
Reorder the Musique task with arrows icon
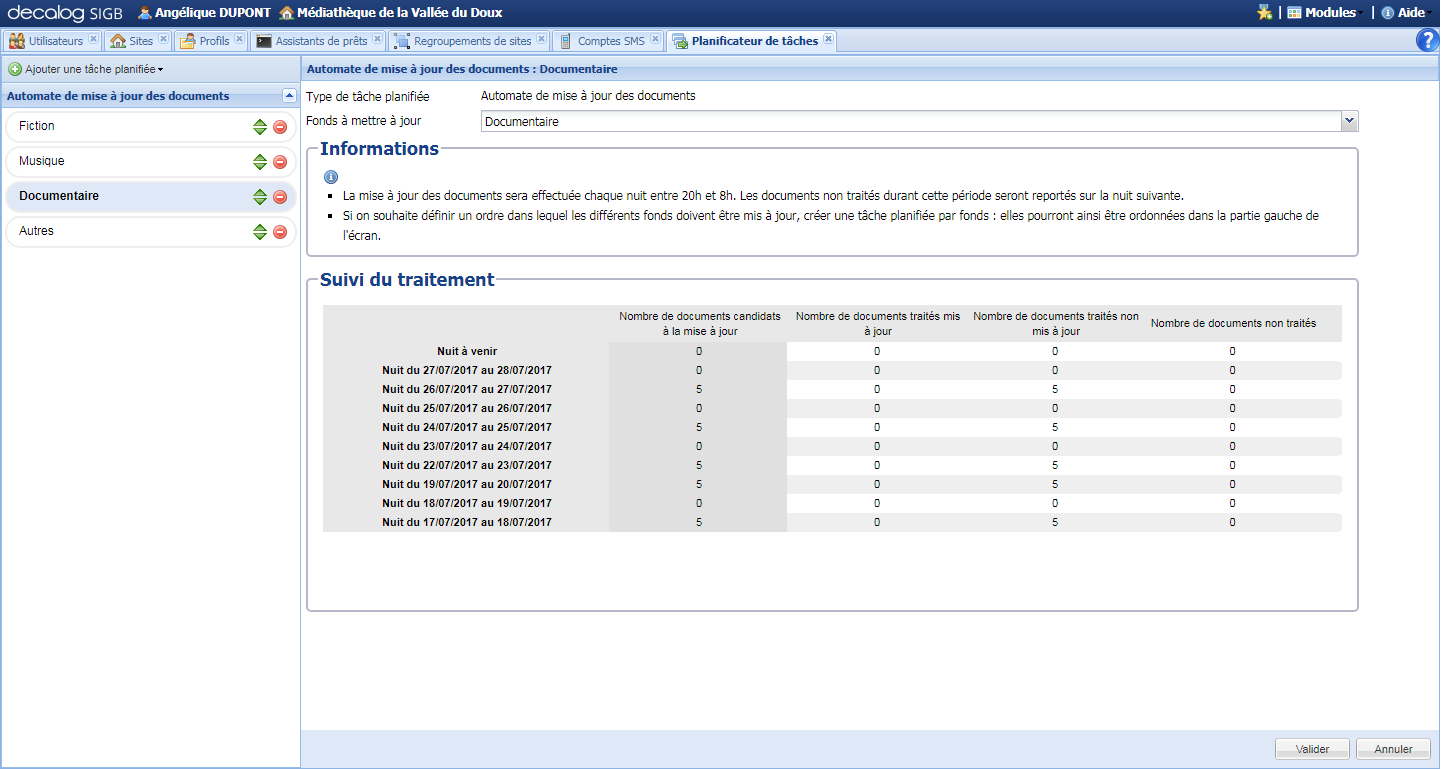260,162
